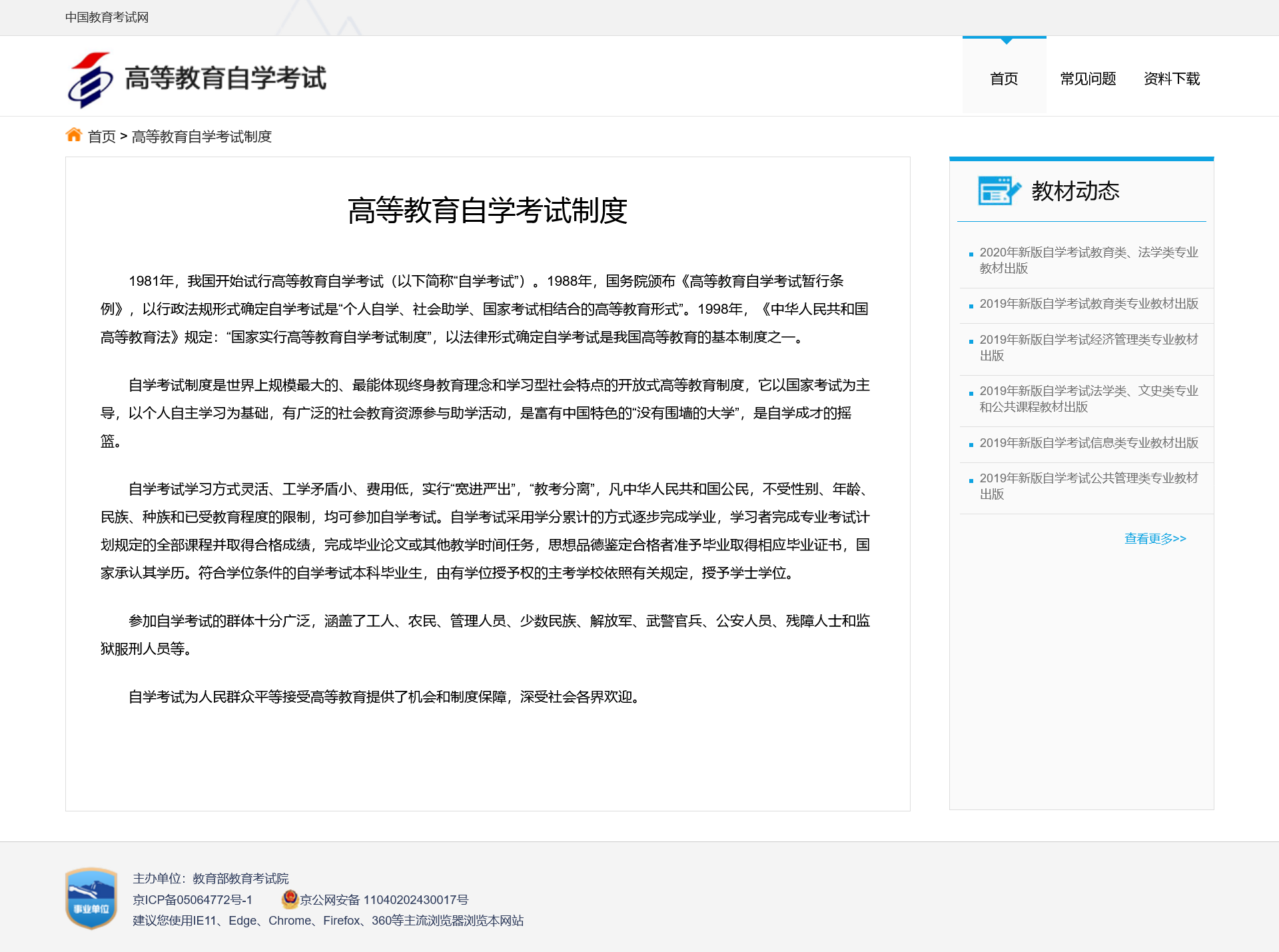The width and height of the screenshot is (1279, 952).
Task: Open 2019年新版自学考试教育类专业教材出版 news item
Action: pos(1088,304)
